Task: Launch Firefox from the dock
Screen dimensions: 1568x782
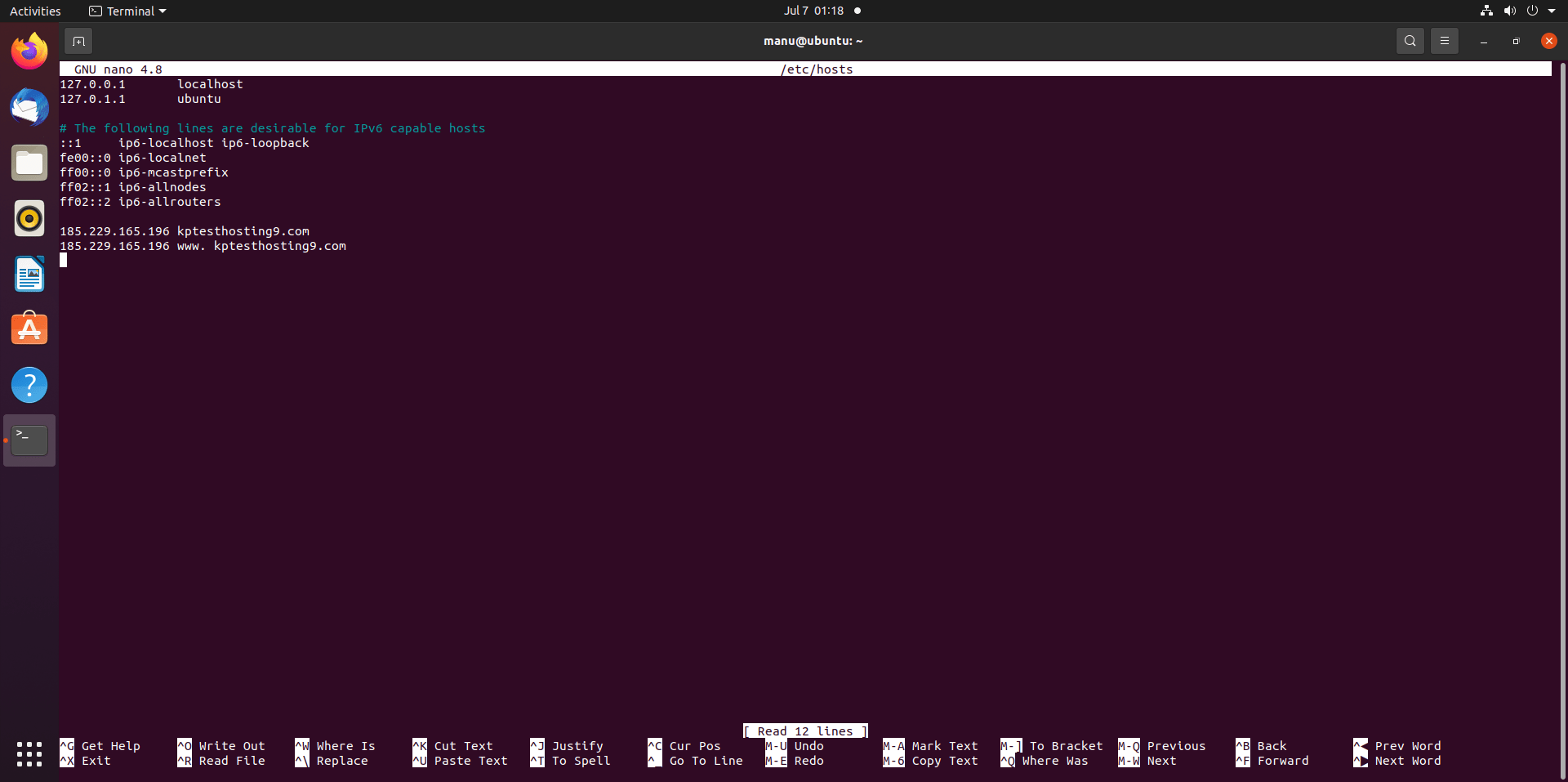Action: (x=29, y=52)
